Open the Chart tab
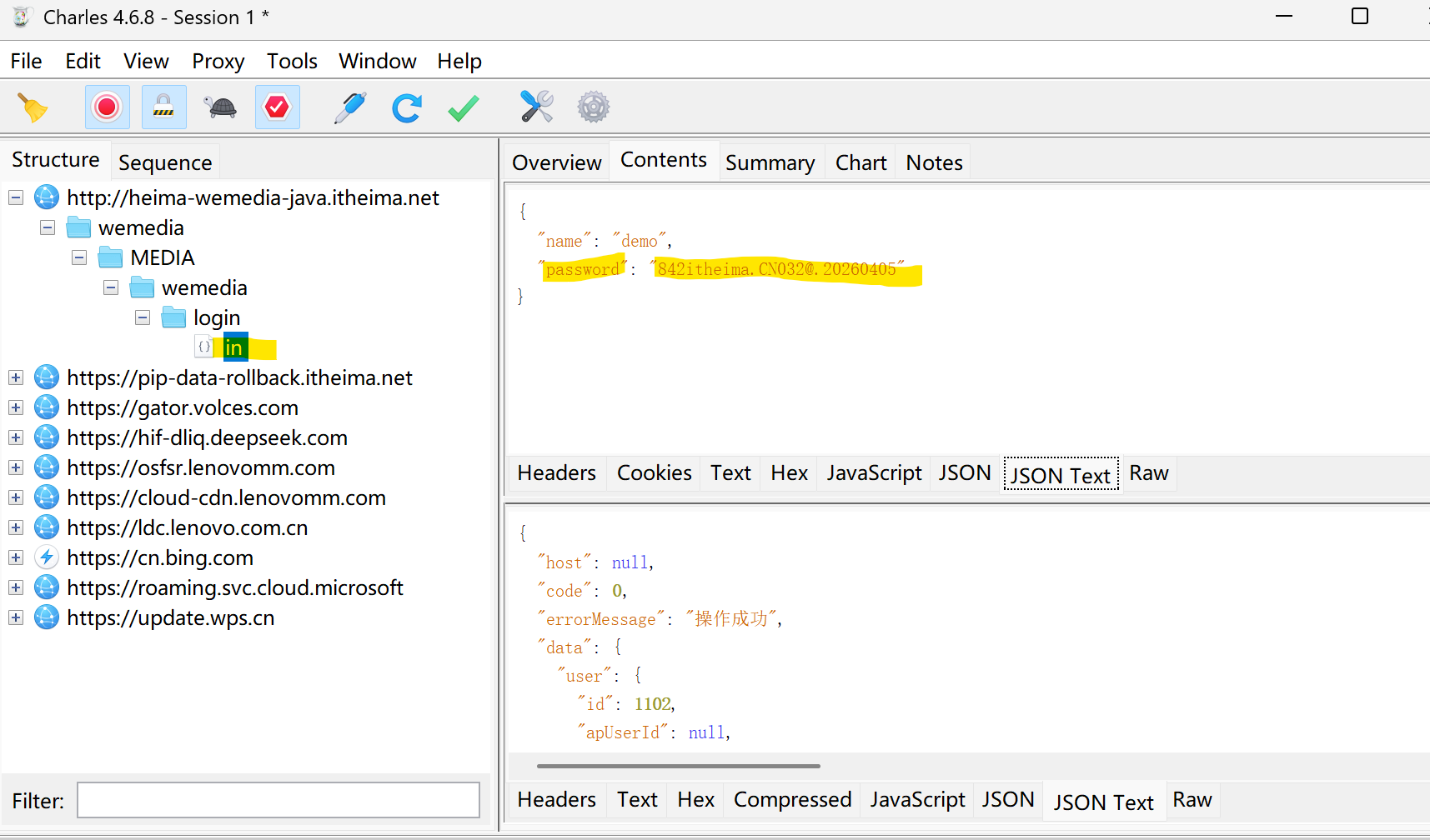This screenshot has height=840, width=1430. tap(861, 162)
